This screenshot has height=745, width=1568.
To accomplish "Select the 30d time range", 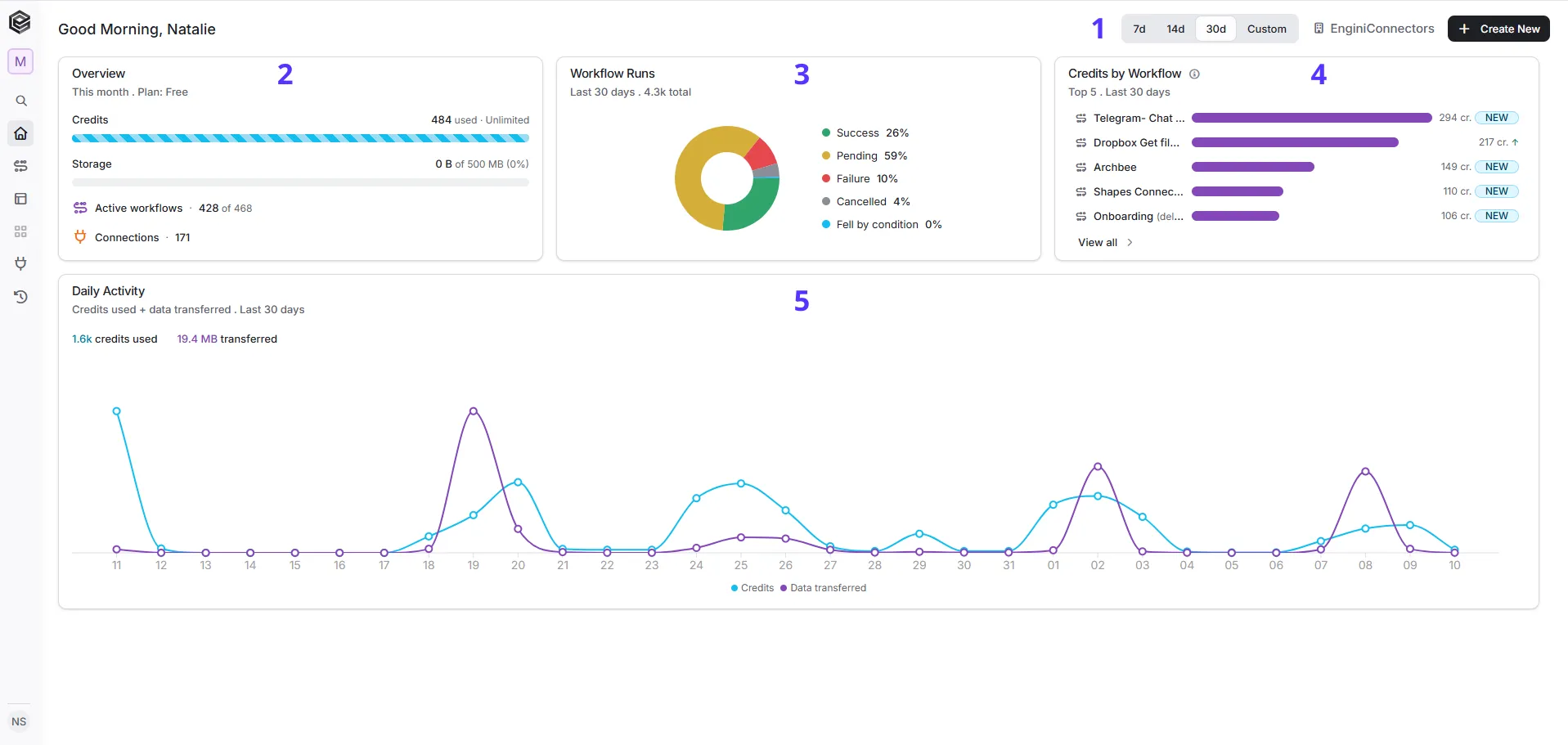I will pos(1215,29).
